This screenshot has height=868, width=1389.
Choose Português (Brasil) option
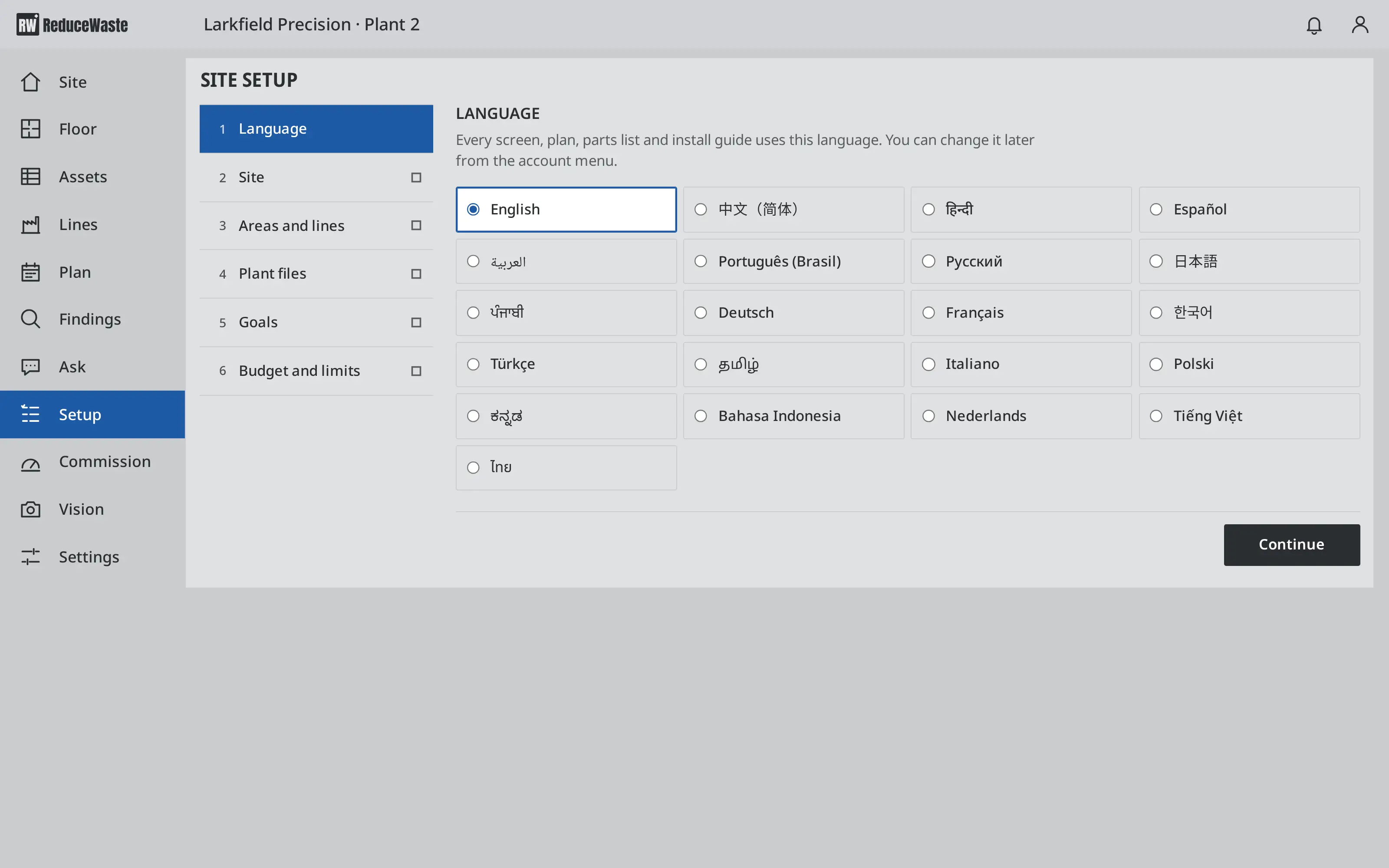pos(793,261)
